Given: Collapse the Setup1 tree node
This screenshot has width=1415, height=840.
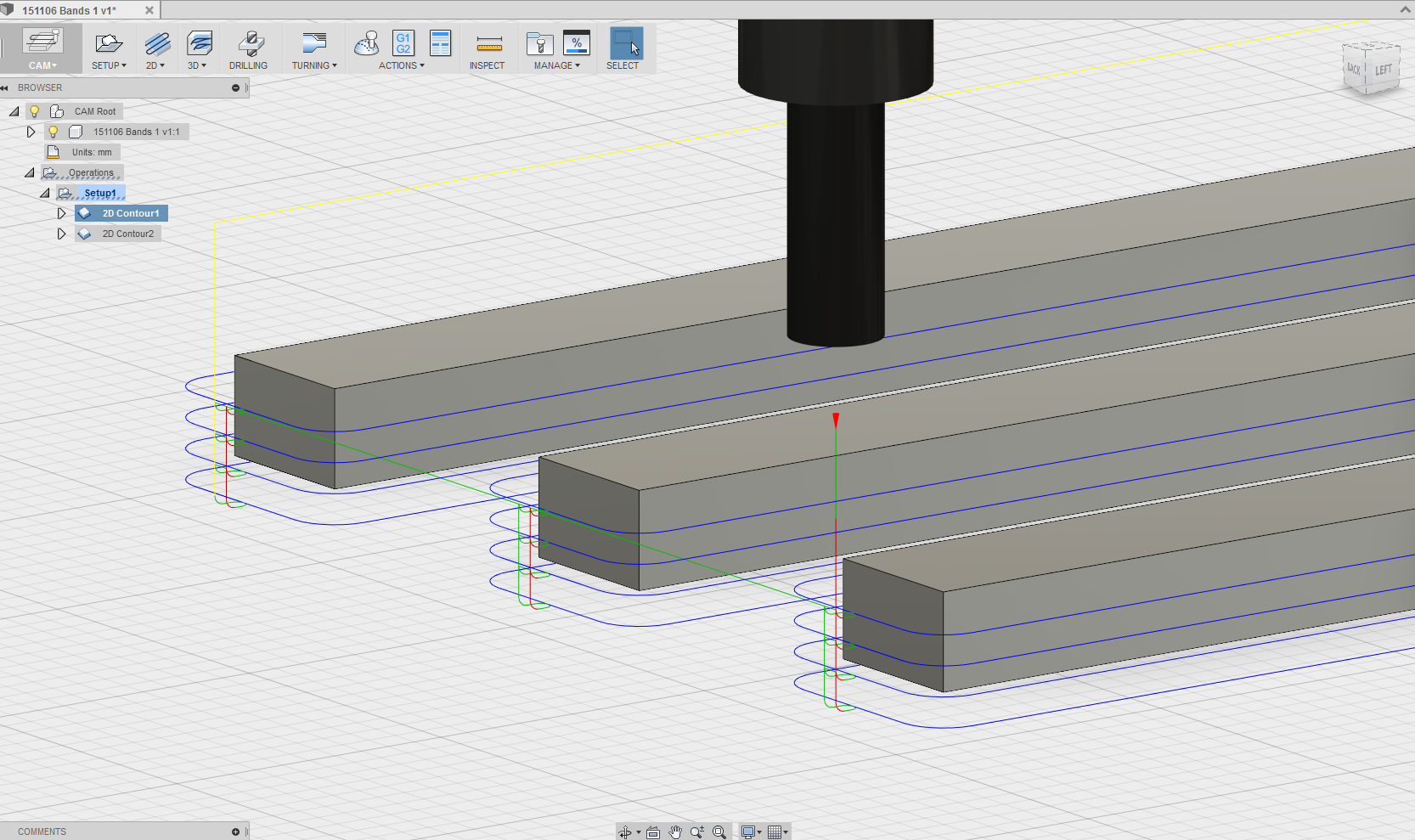Looking at the screenshot, I should (45, 193).
